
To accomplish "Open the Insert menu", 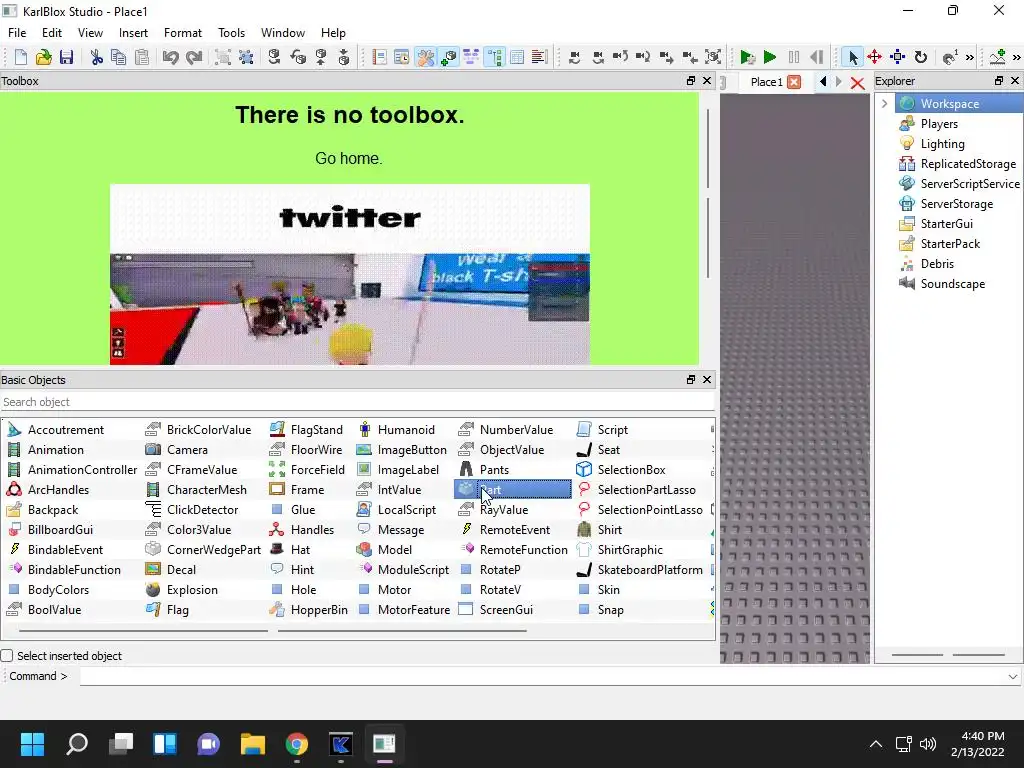I will 133,33.
